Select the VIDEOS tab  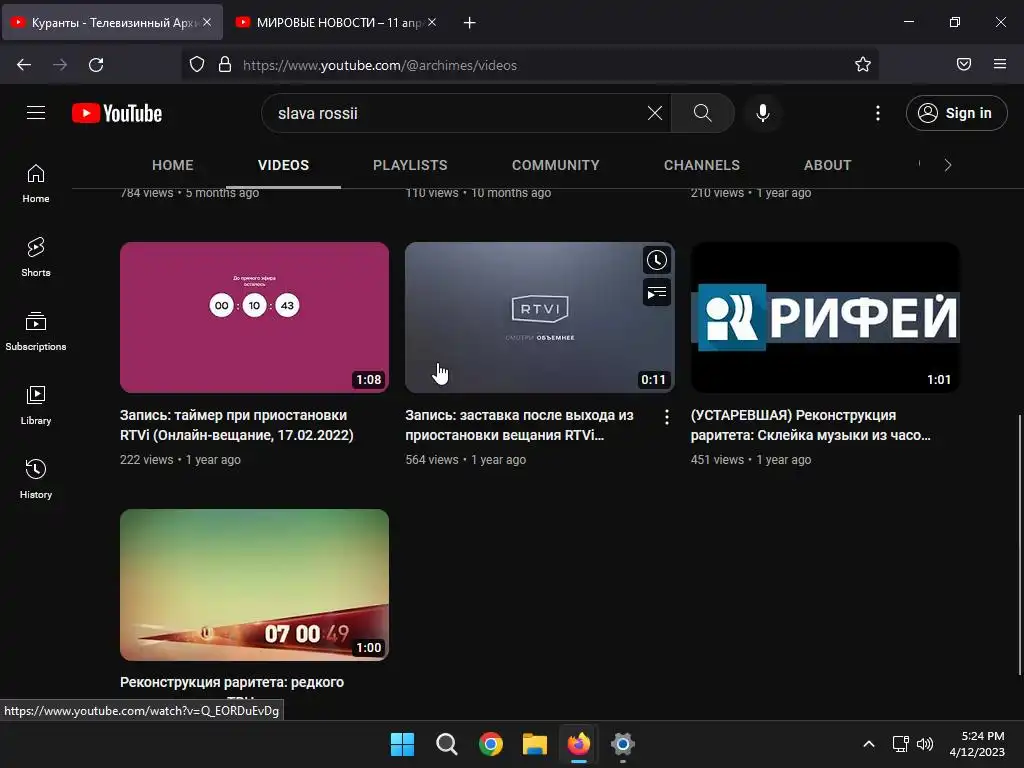click(x=283, y=165)
